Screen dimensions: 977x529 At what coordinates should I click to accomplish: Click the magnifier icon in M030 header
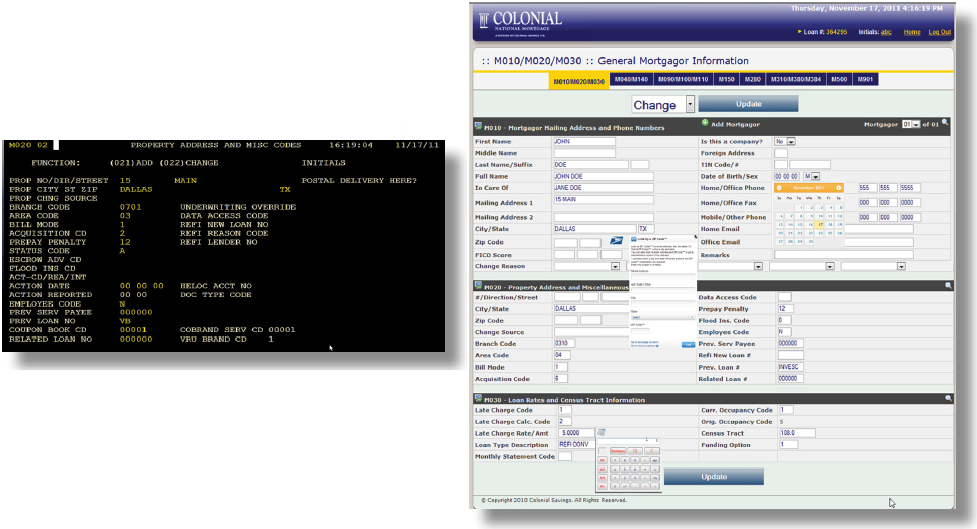tap(948, 398)
